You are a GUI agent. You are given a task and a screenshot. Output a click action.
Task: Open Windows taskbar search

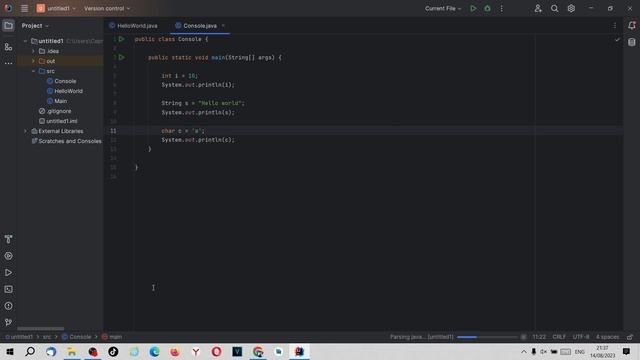[30, 351]
